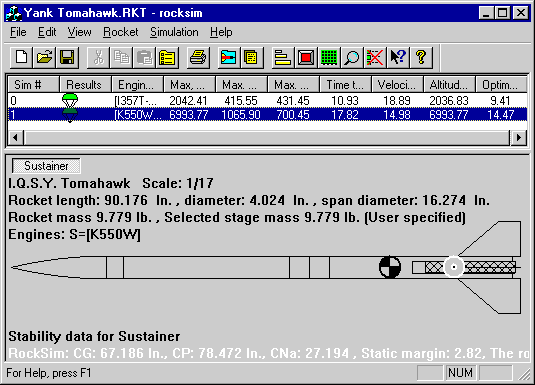The width and height of the screenshot is (535, 385).
Task: Click the Copy toolbar icon
Action: [x=121, y=57]
